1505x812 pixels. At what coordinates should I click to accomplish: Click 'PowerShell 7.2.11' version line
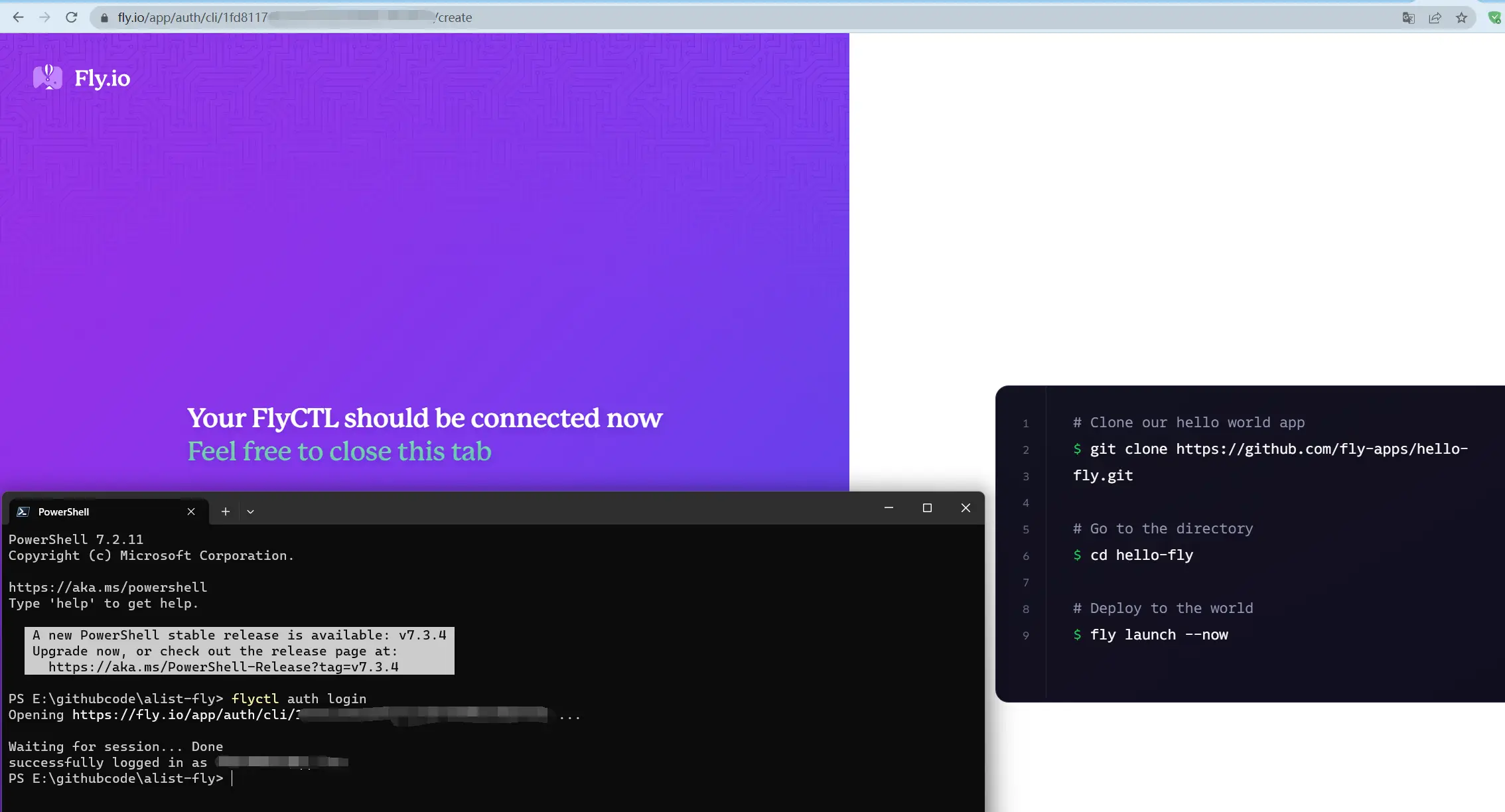[x=76, y=539]
